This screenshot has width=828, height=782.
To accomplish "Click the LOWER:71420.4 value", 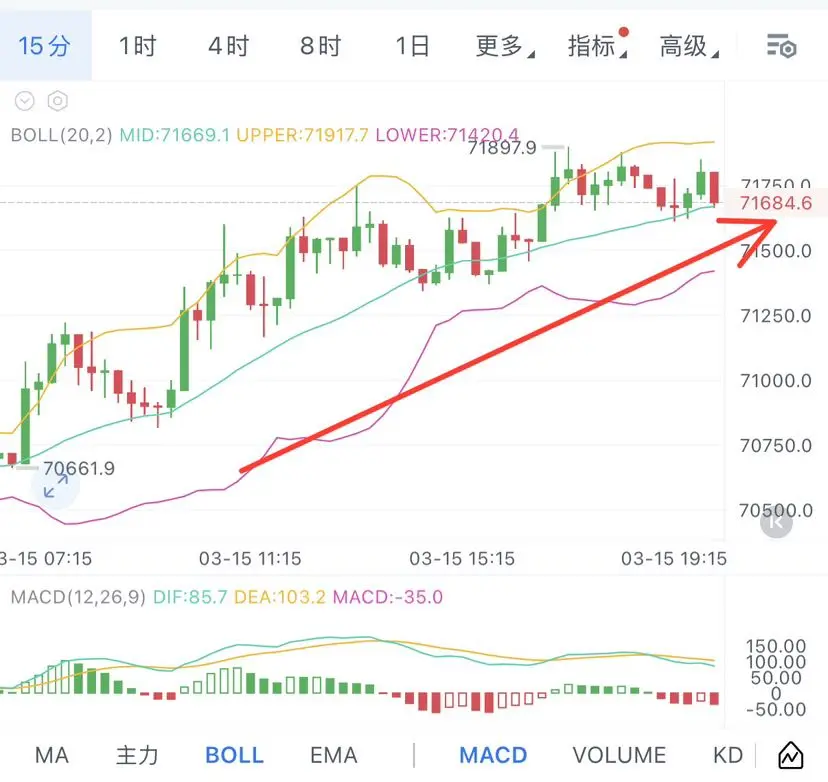I will (x=447, y=135).
